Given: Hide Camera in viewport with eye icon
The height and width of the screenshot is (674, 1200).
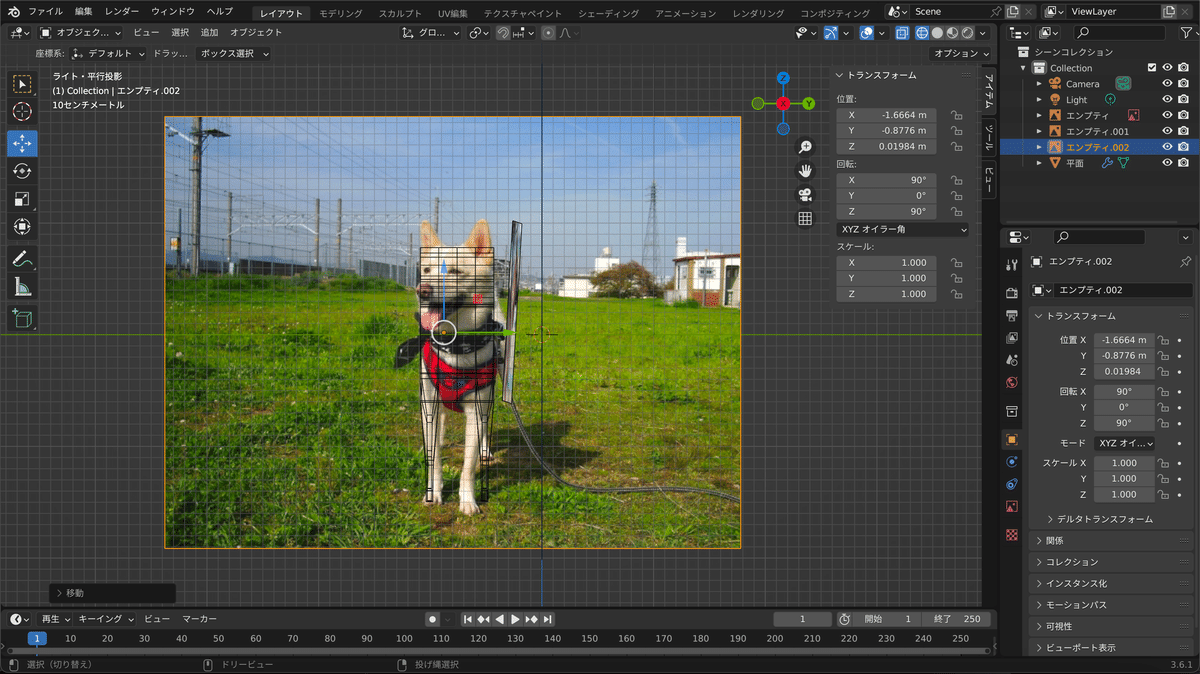Looking at the screenshot, I should point(1167,84).
